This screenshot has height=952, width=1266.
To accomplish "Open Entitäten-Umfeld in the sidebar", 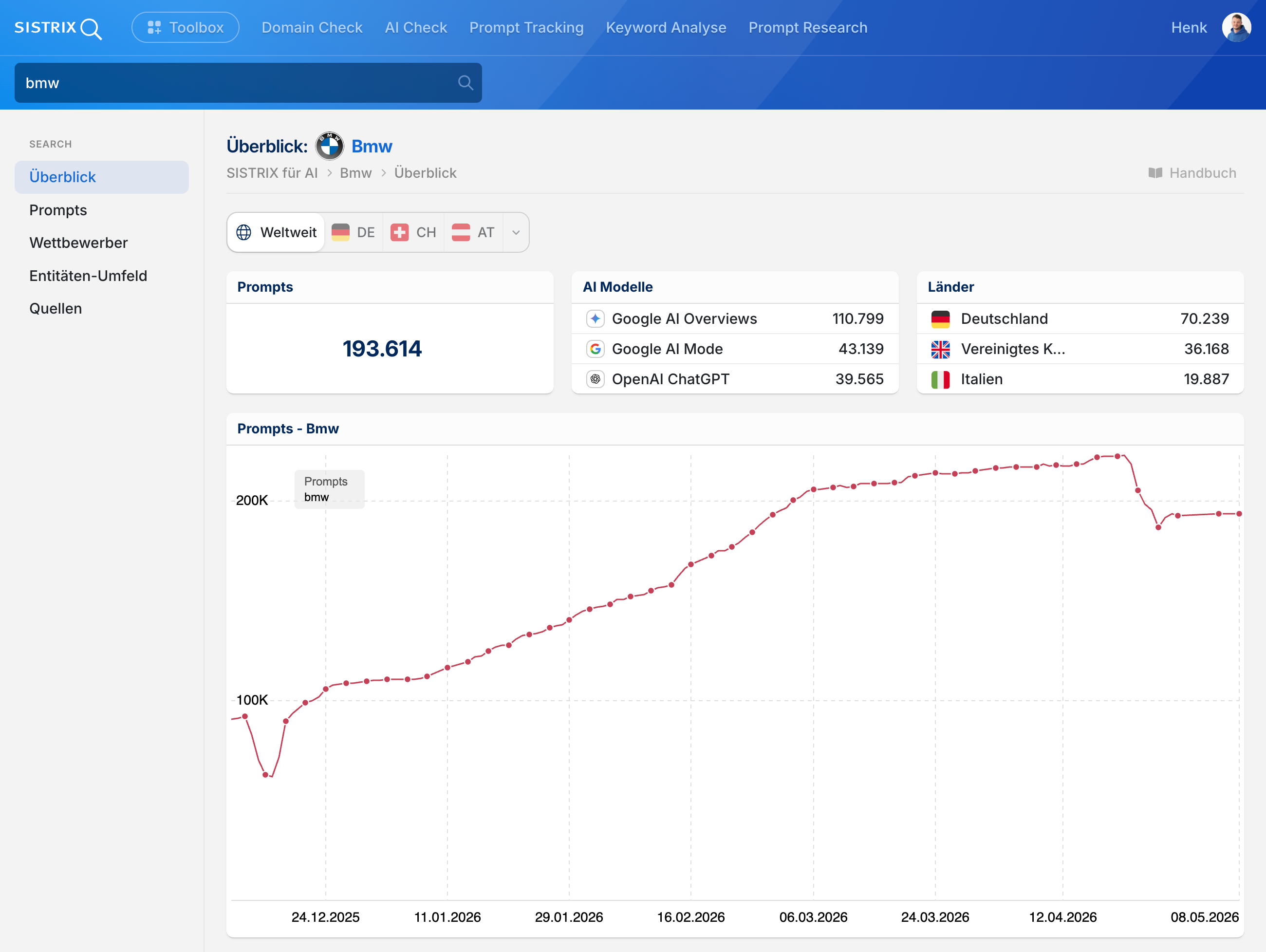I will click(88, 276).
